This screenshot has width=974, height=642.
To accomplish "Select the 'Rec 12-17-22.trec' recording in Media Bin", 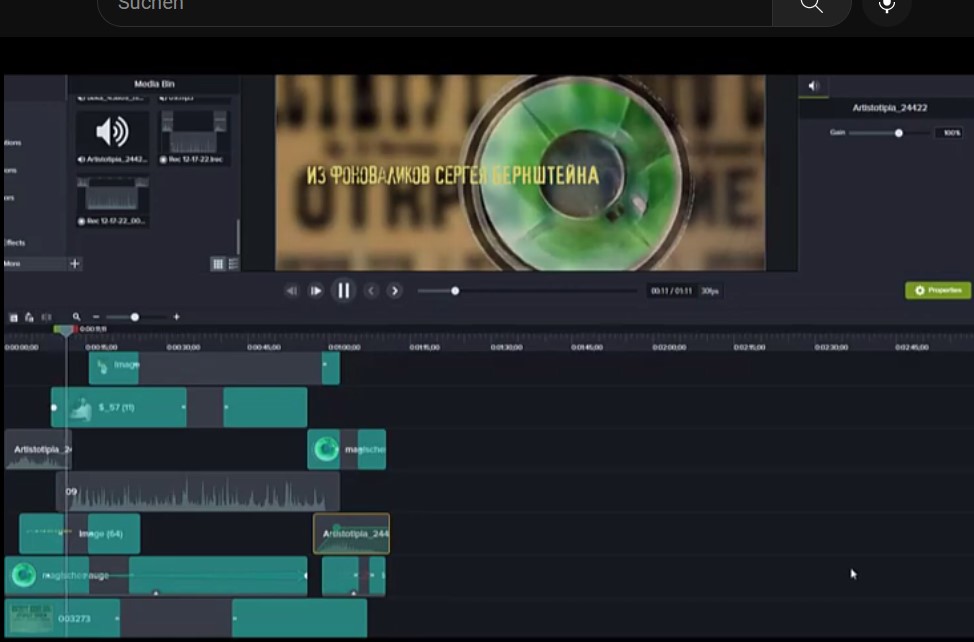I will click(194, 137).
